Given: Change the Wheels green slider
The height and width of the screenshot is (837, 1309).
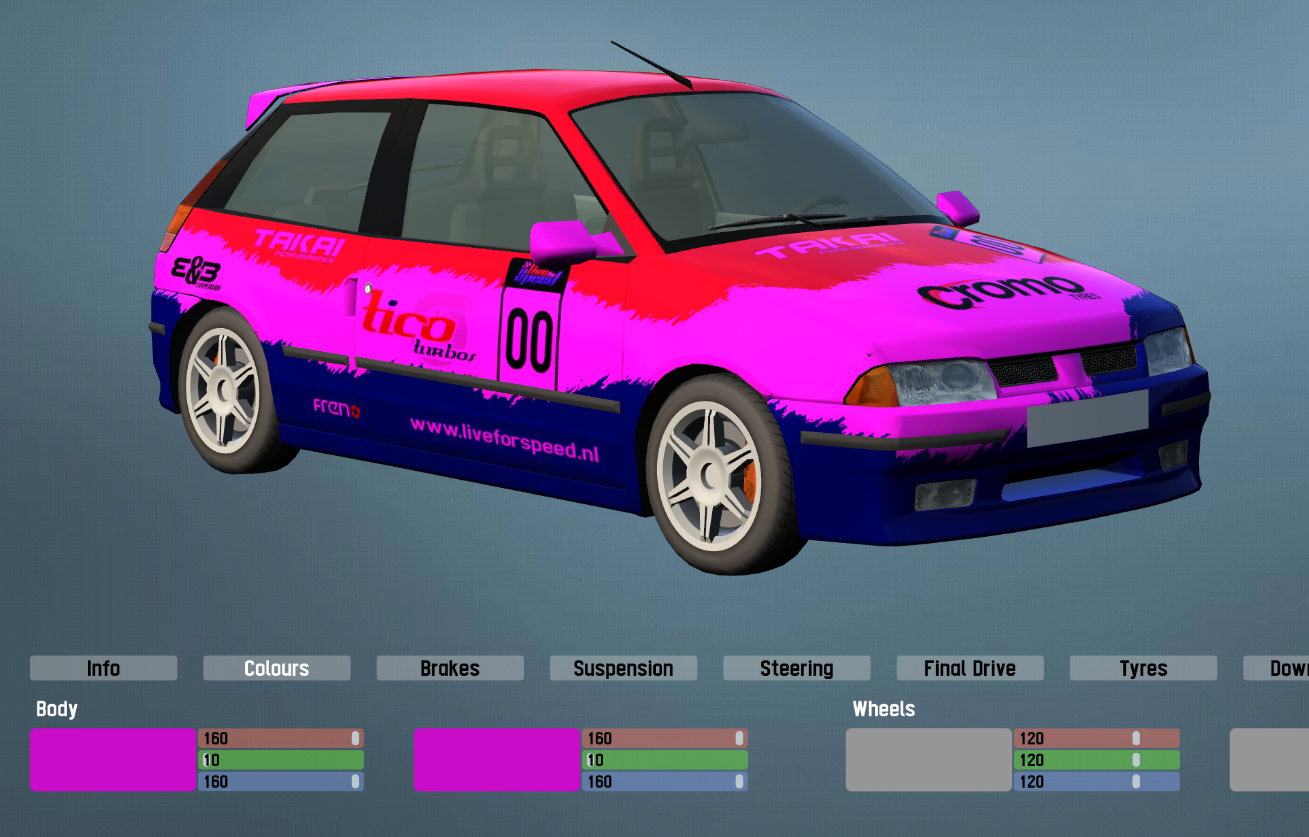Looking at the screenshot, I should (1097, 760).
